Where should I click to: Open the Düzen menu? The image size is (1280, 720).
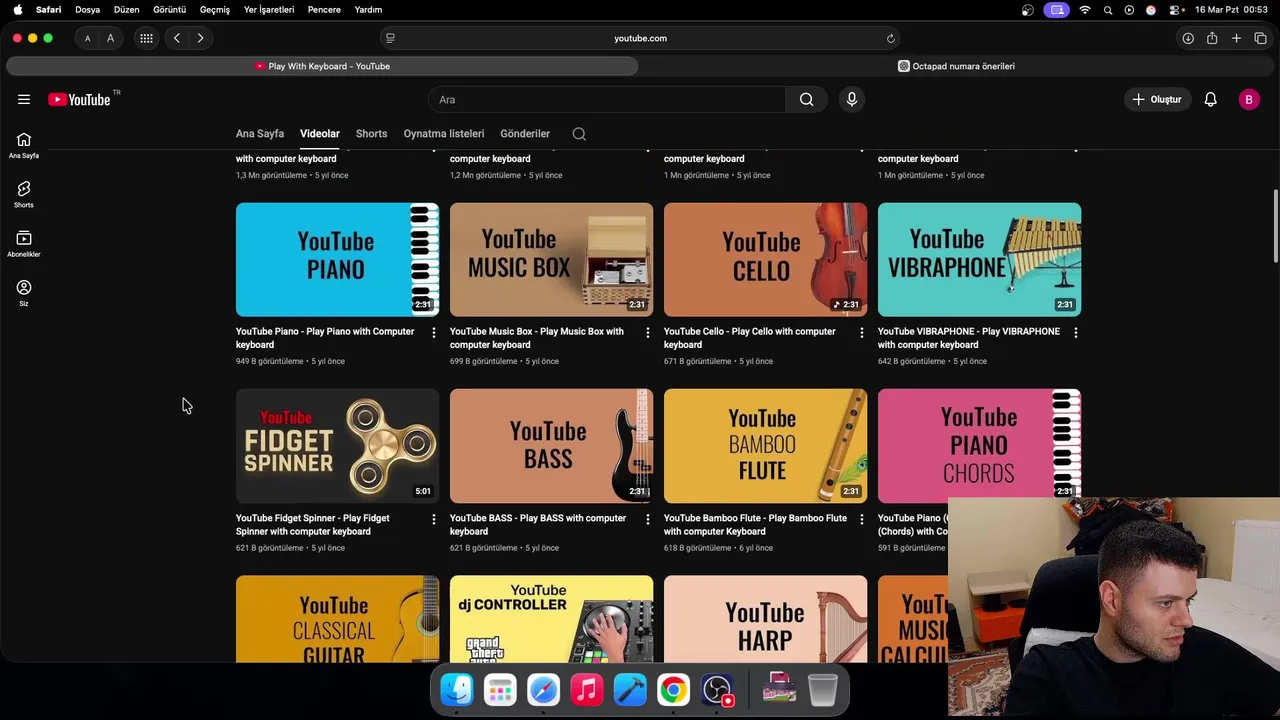point(126,9)
